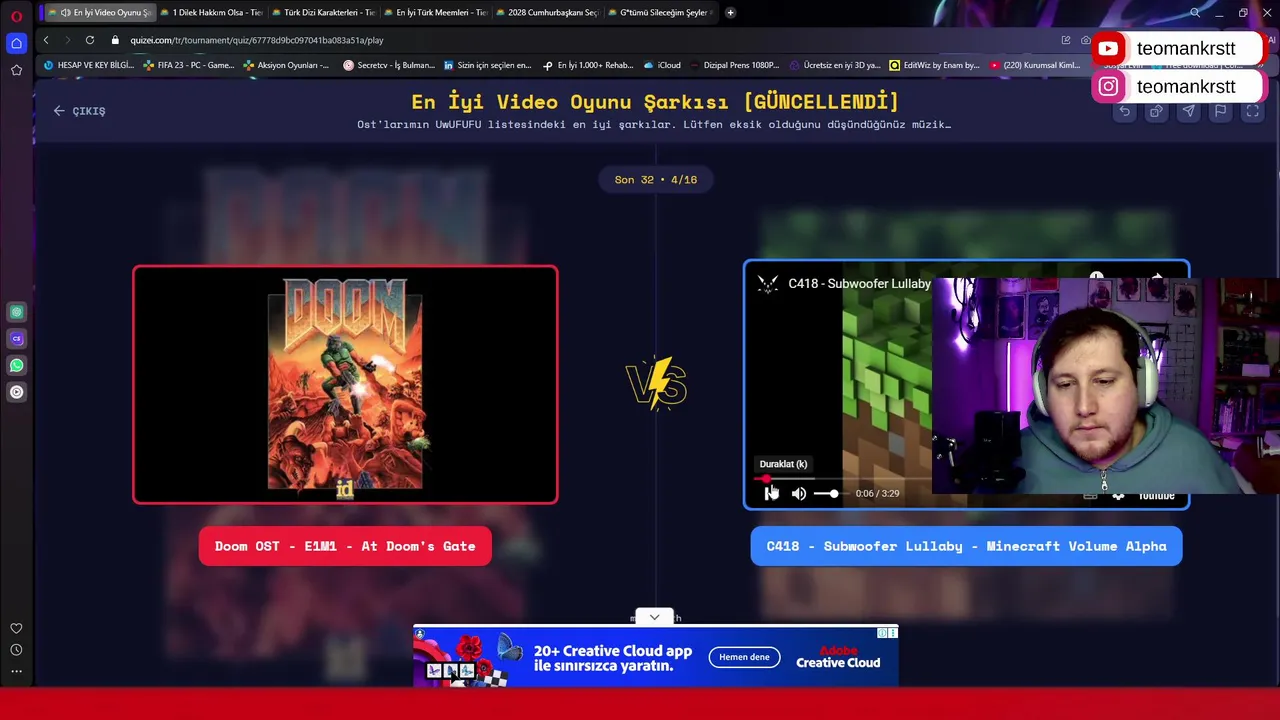The width and height of the screenshot is (1280, 720).
Task: Open the EditWiz by Enam bookmark
Action: (x=935, y=65)
